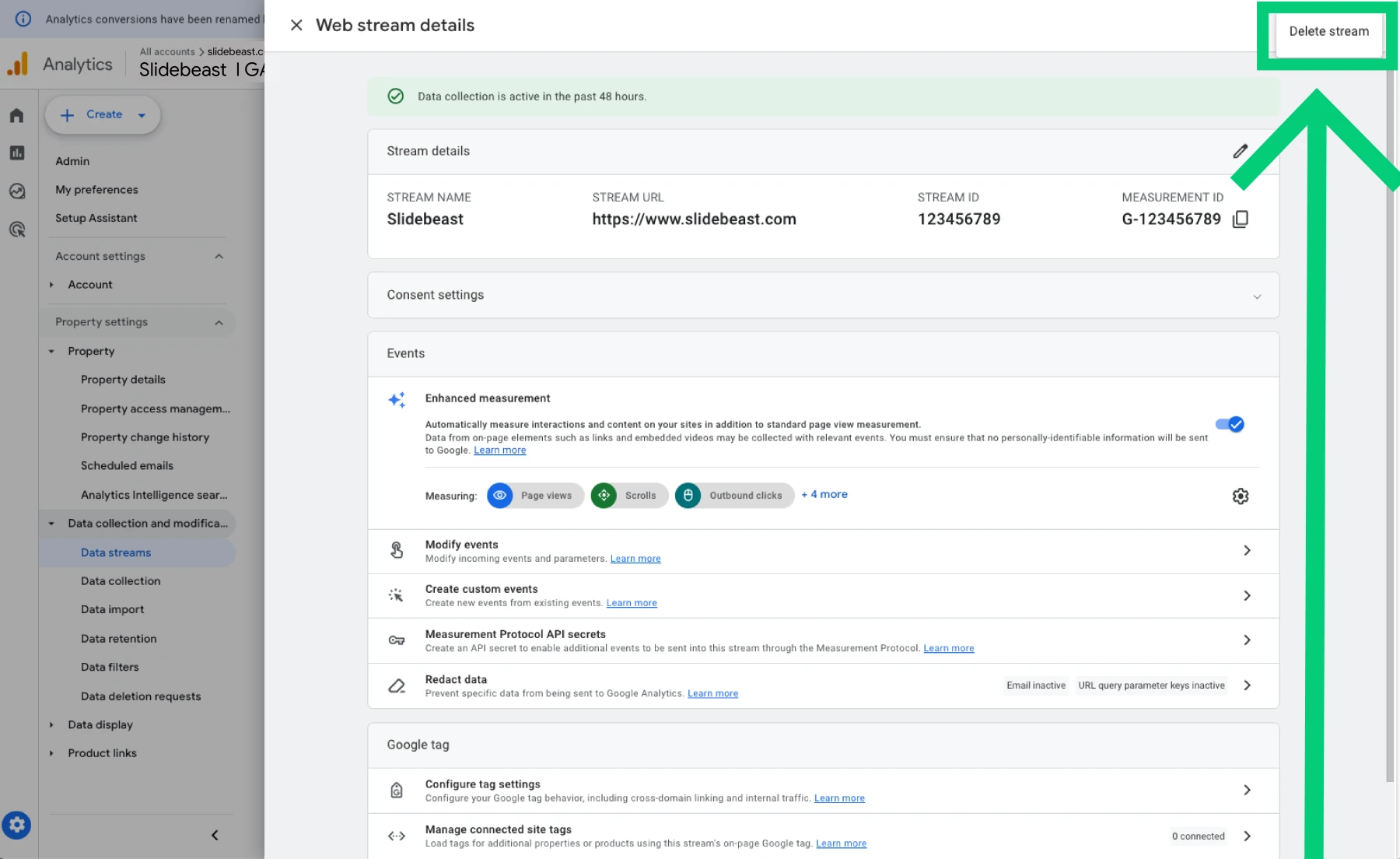The width and height of the screenshot is (1400, 859).
Task: Copy the Measurement ID
Action: coord(1241,219)
